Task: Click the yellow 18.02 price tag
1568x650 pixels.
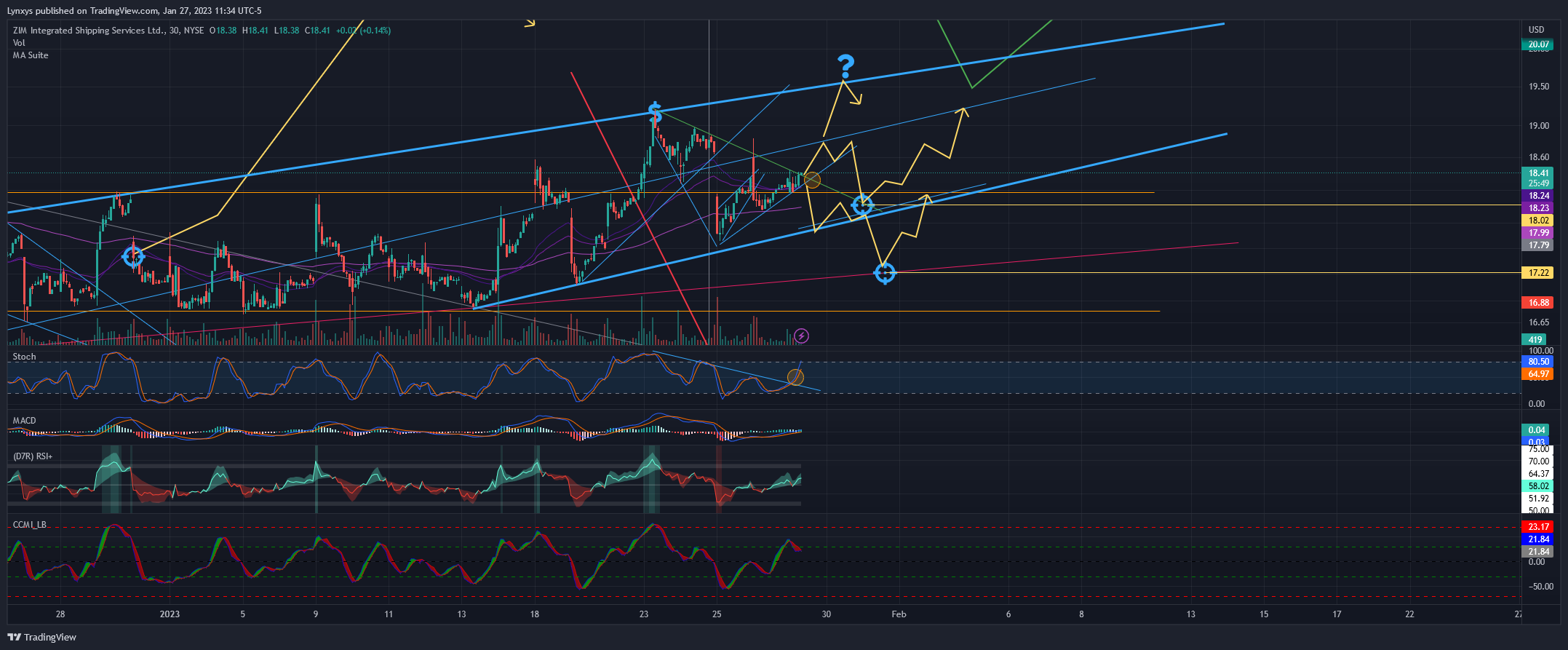Action: 1537,221
